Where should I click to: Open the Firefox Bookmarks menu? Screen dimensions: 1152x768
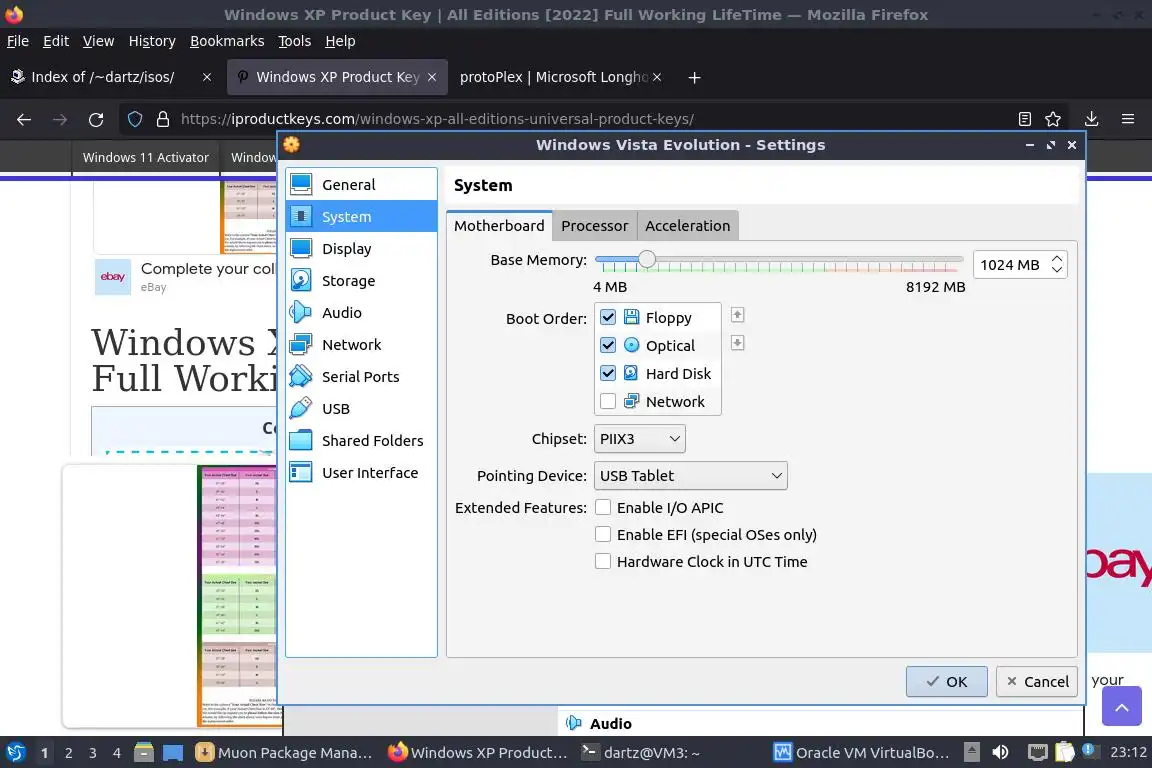[x=227, y=41]
